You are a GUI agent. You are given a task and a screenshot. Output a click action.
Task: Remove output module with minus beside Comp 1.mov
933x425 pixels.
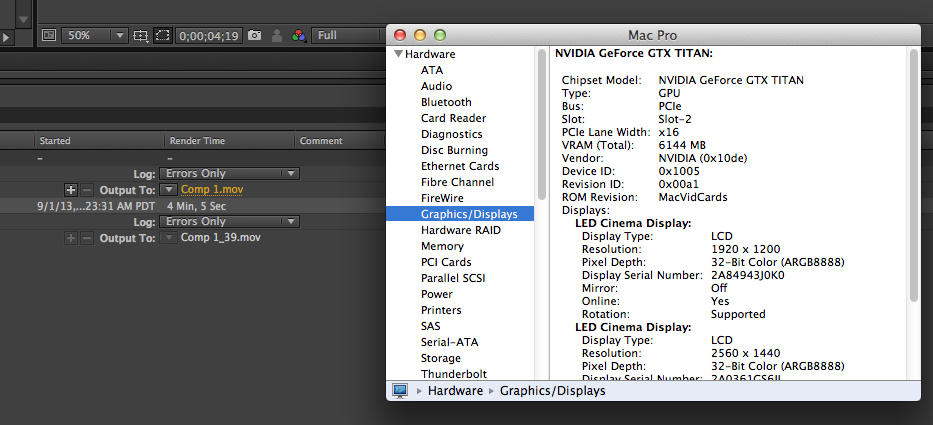tap(87, 190)
